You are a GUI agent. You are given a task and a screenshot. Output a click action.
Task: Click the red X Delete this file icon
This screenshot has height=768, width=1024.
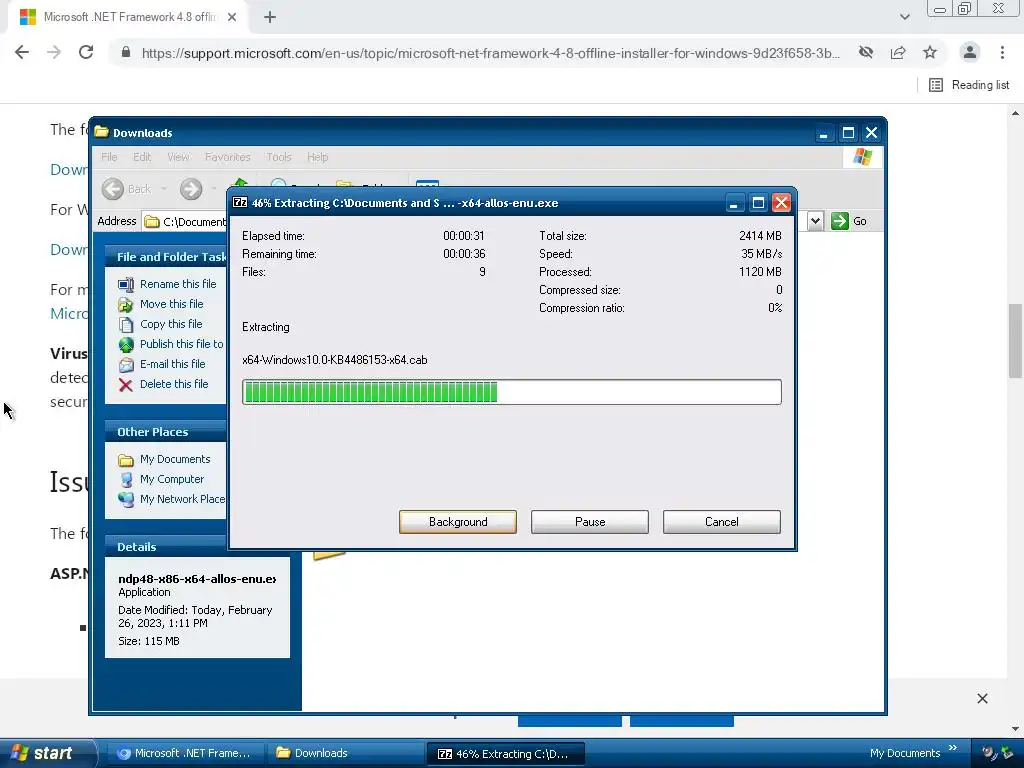click(126, 385)
